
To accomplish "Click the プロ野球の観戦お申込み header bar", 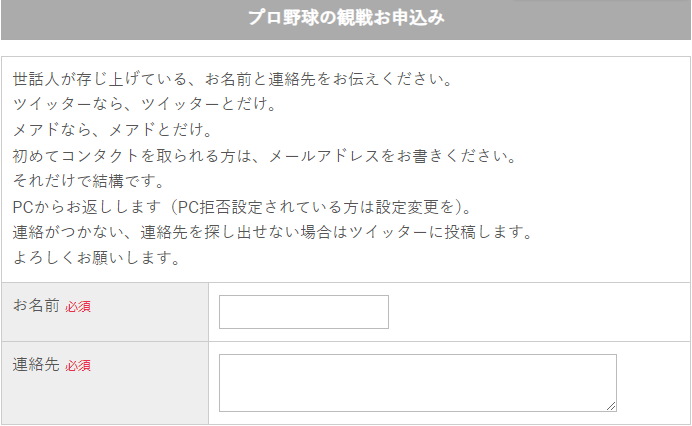I will click(x=346, y=19).
